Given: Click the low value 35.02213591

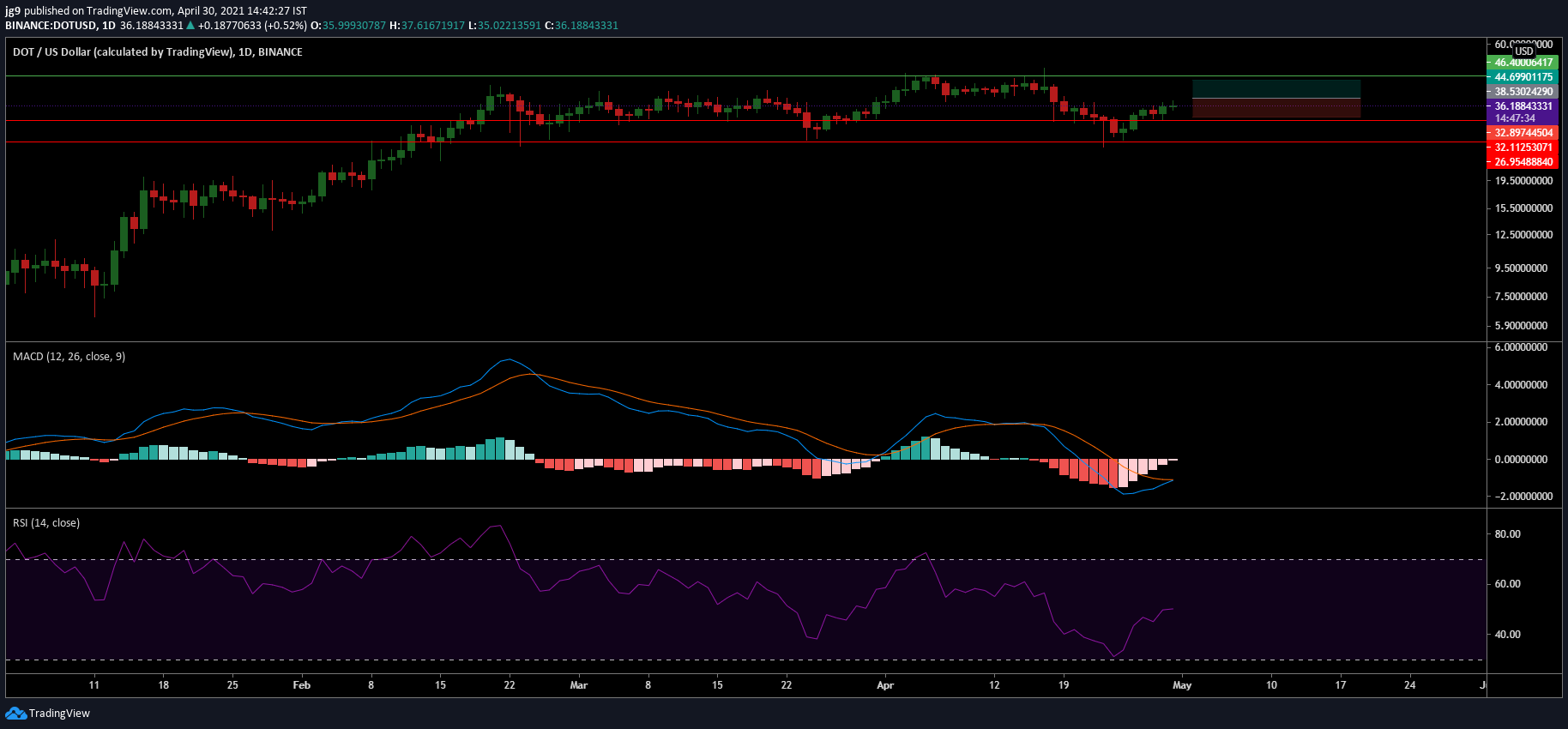Looking at the screenshot, I should (510, 26).
